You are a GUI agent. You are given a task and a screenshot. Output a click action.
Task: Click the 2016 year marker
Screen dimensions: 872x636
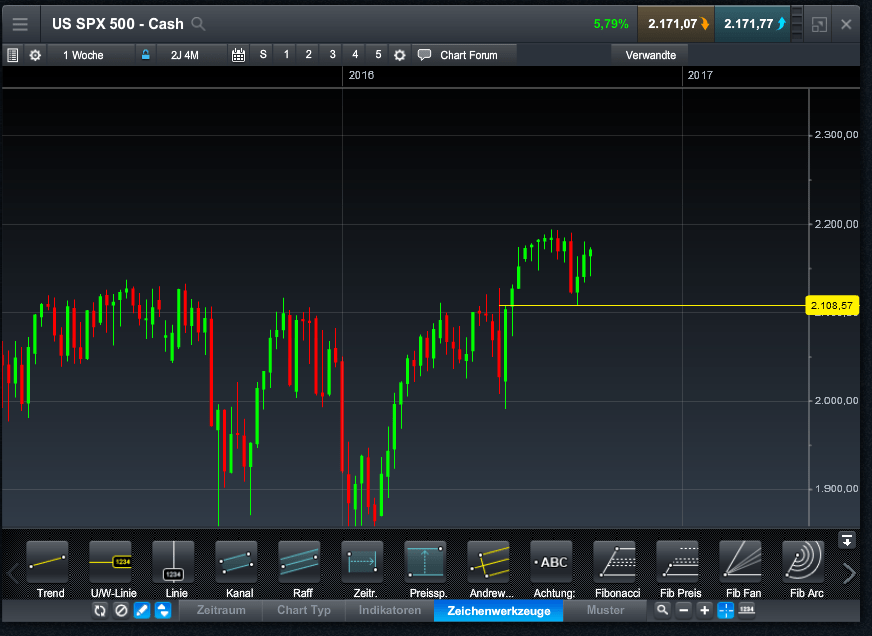click(x=361, y=75)
